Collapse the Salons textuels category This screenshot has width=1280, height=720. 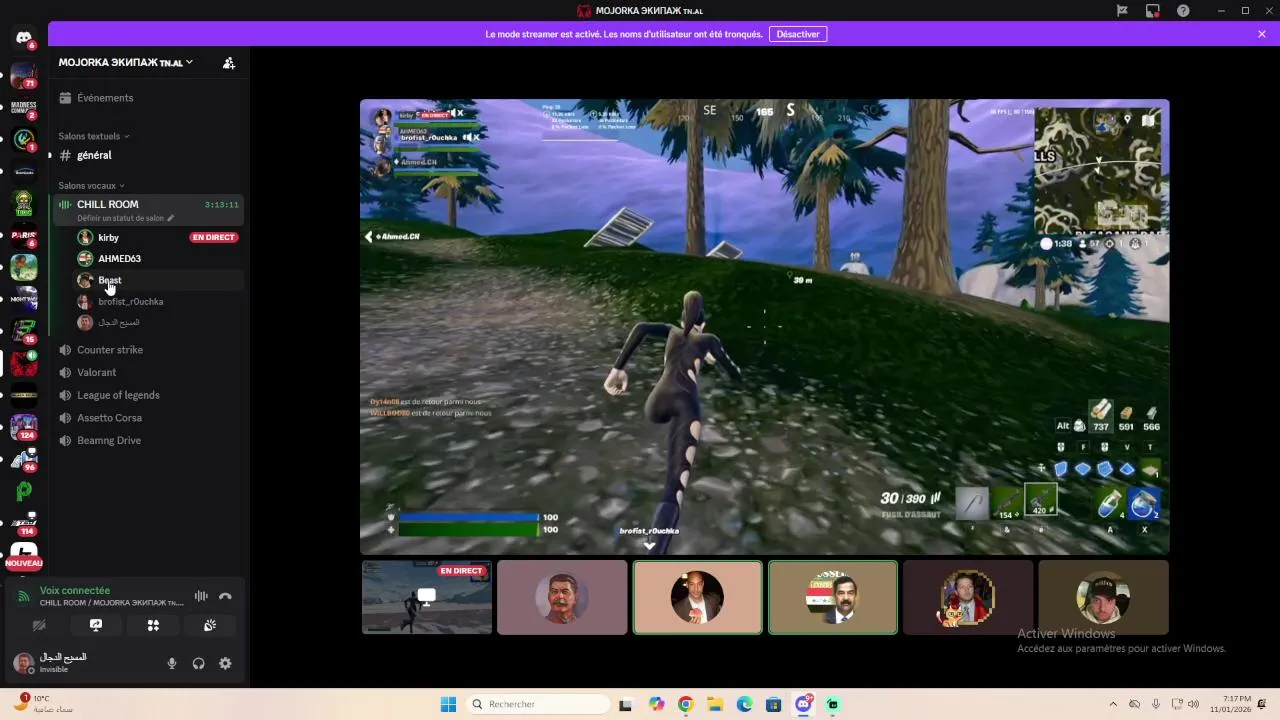(x=94, y=136)
